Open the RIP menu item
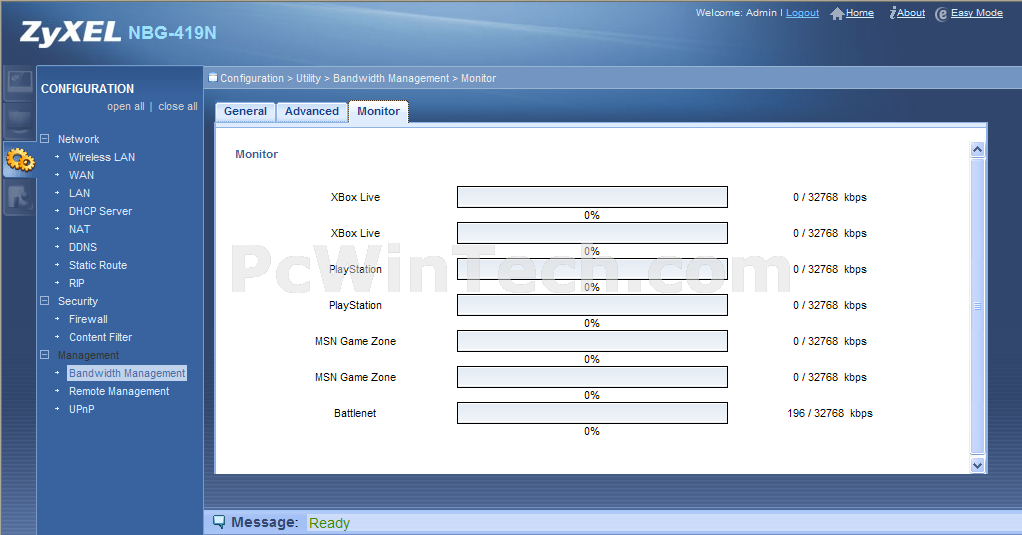Image resolution: width=1022 pixels, height=535 pixels. (77, 283)
